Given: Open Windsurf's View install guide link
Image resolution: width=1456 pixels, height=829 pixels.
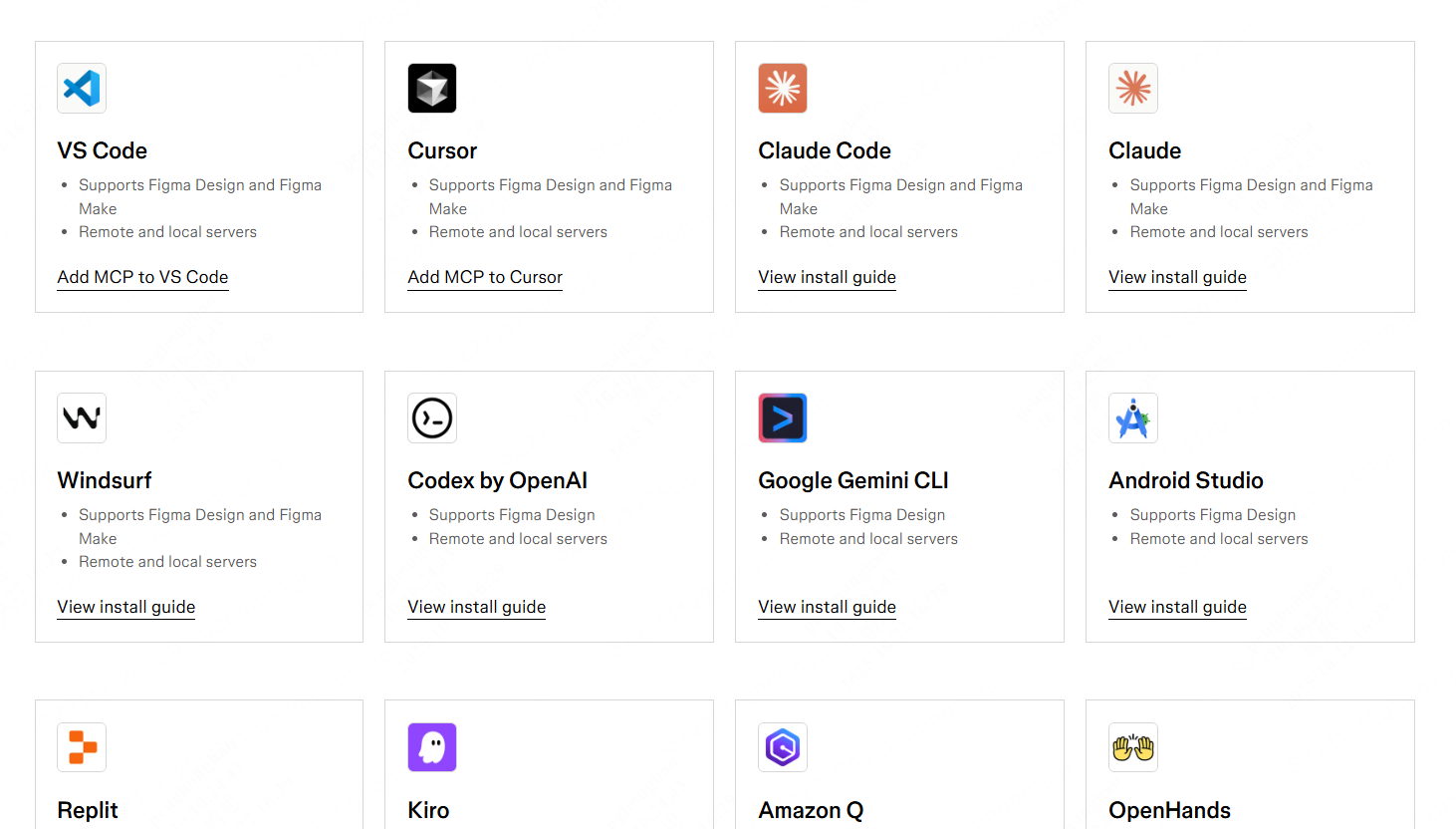Looking at the screenshot, I should [x=126, y=607].
